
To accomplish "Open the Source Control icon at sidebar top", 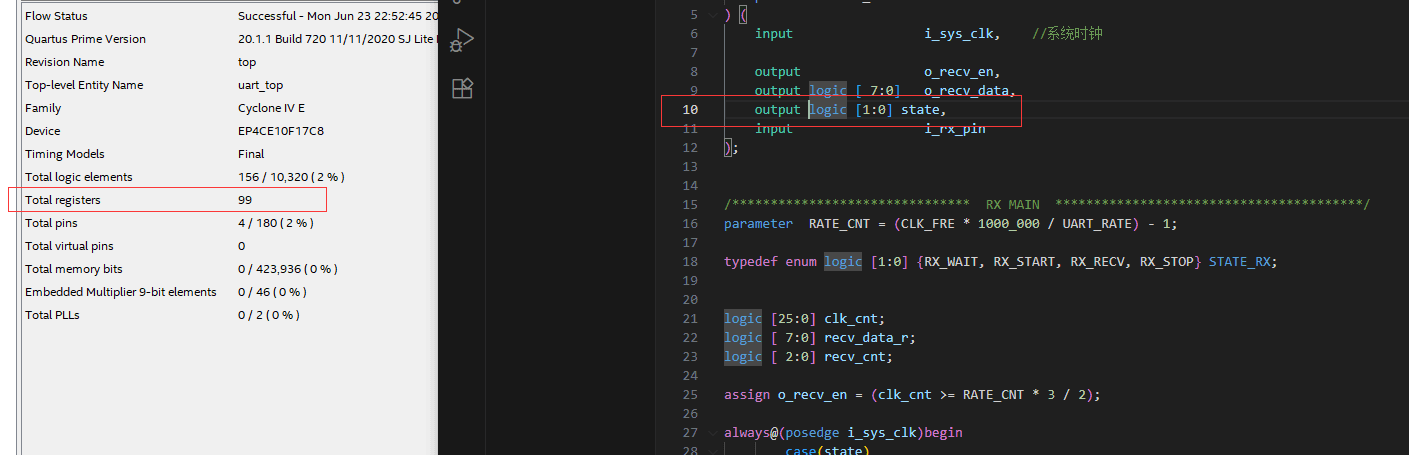I will tap(462, 4).
